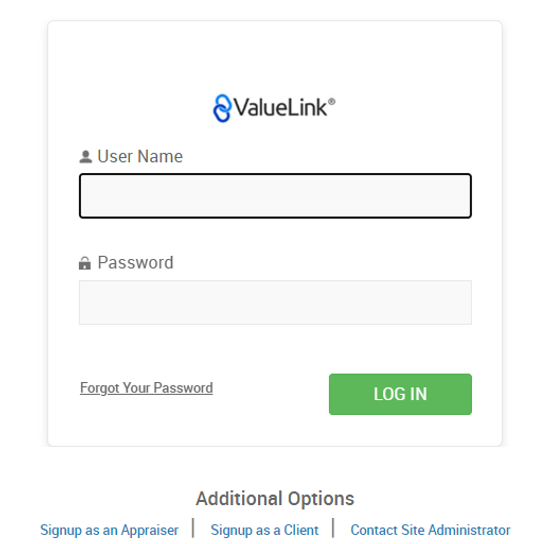Viewport: 537px width, 544px height.
Task: Open the Signup as an Appraiser link
Action: [109, 530]
